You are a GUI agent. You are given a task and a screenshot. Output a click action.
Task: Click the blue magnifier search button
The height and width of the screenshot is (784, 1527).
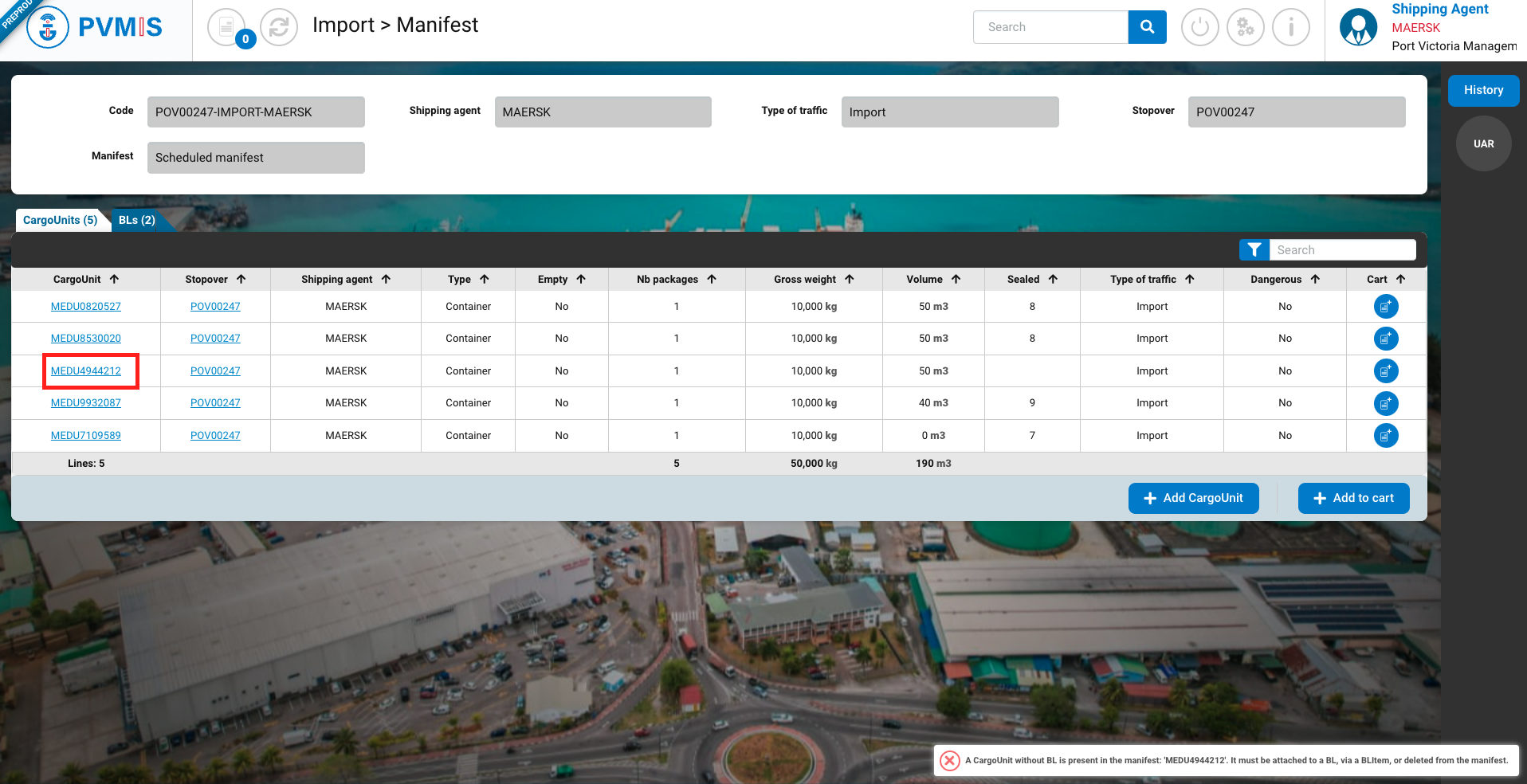[x=1147, y=27]
